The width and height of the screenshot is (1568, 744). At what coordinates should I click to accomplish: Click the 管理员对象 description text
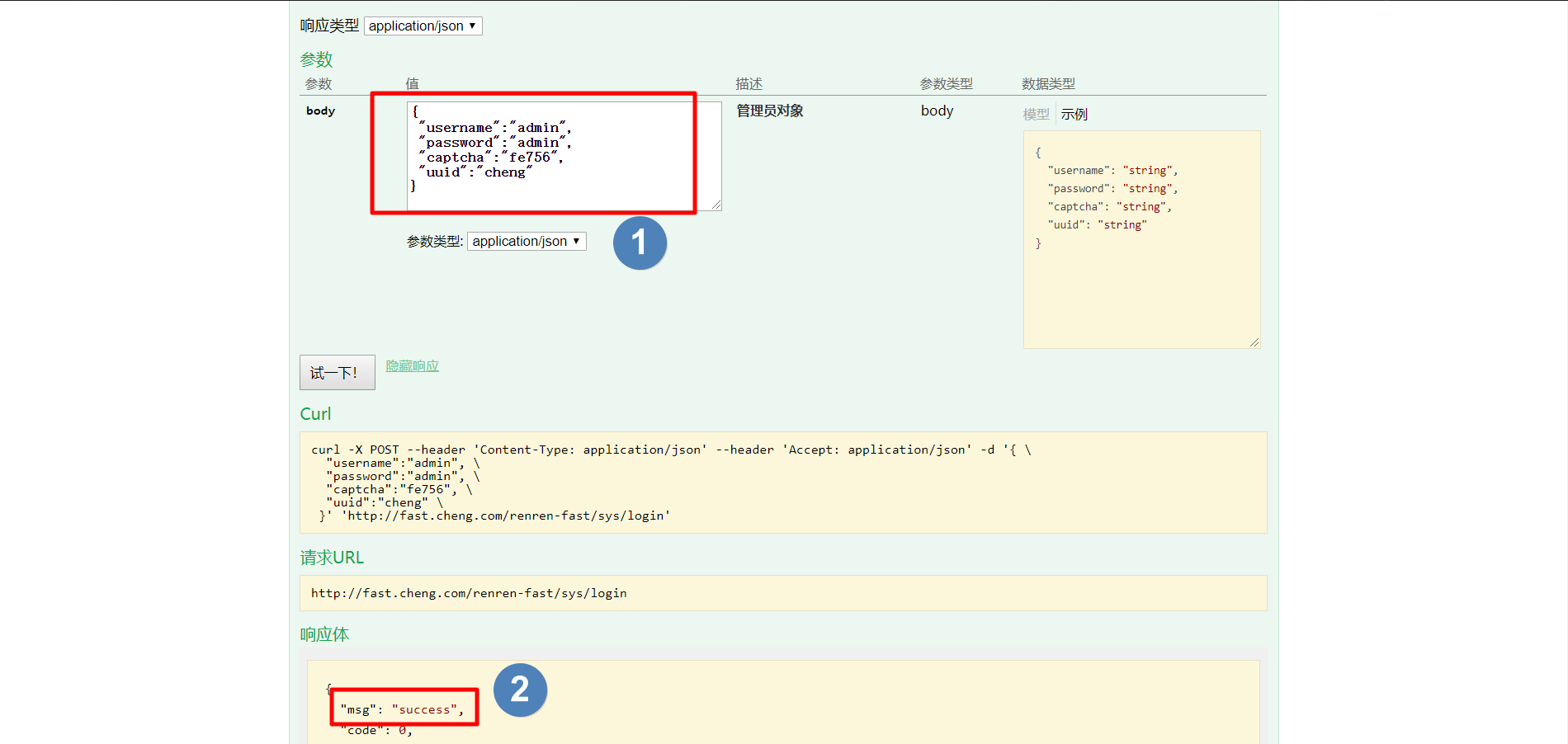(x=769, y=111)
